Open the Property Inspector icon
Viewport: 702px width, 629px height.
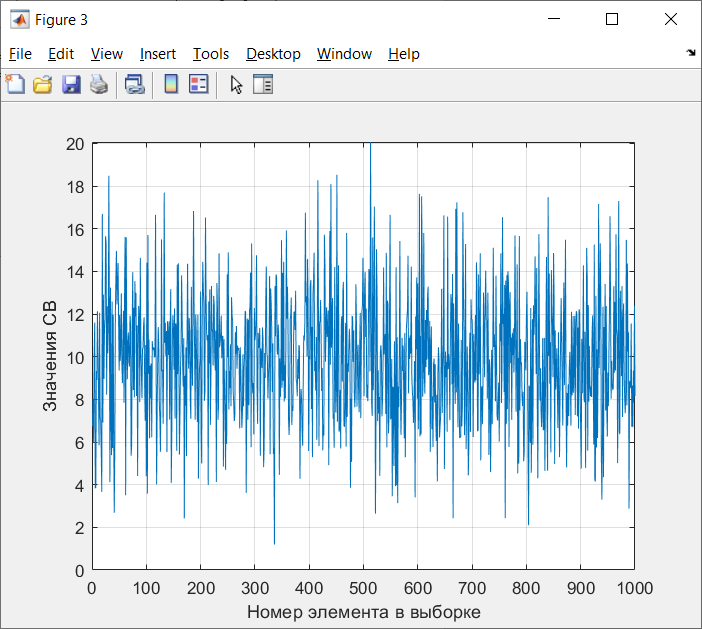[263, 84]
